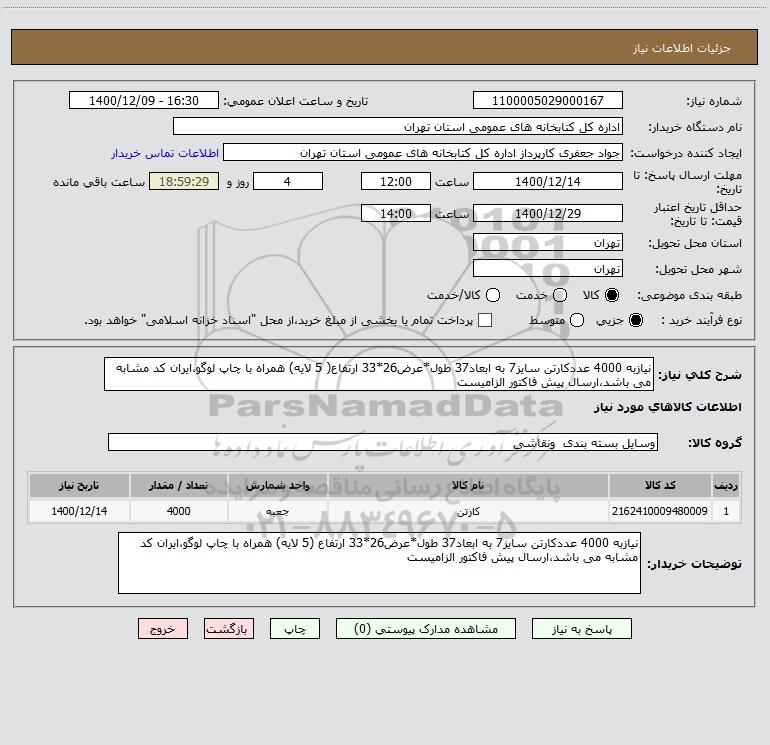The height and width of the screenshot is (745, 770).
Task: Click the response deadline time 12:00 field
Action: (x=396, y=181)
